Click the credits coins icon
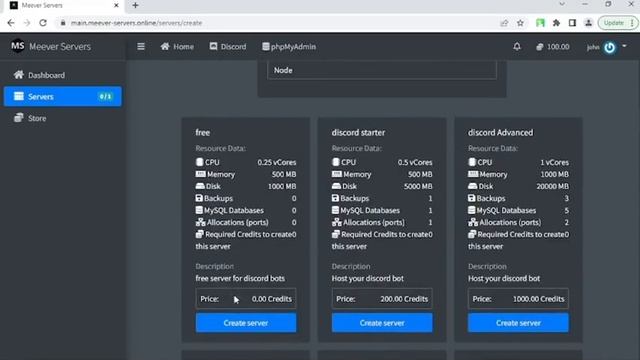The width and height of the screenshot is (640, 360). pyautogui.click(x=540, y=47)
